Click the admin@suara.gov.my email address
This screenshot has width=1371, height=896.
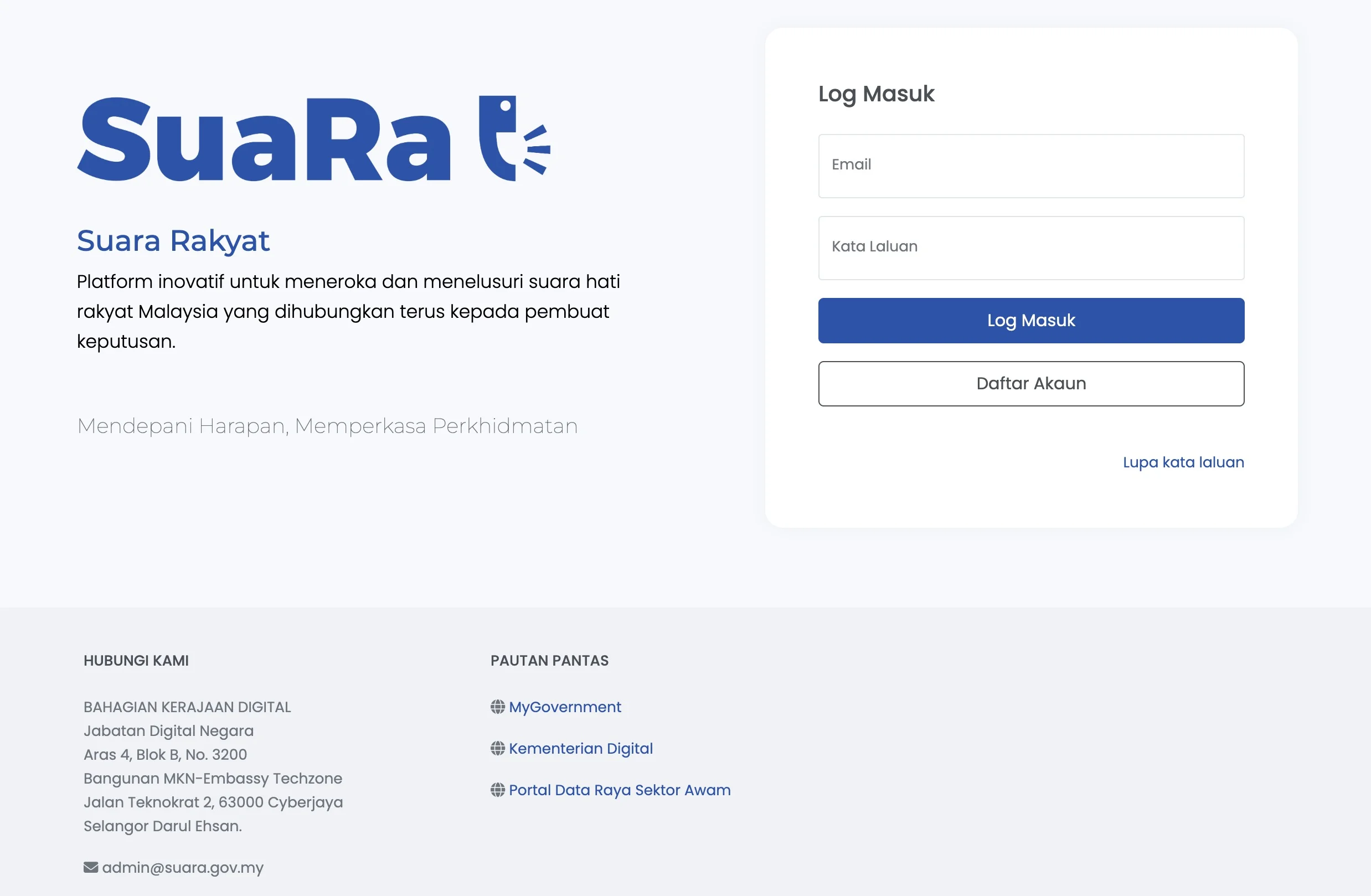pyautogui.click(x=183, y=867)
